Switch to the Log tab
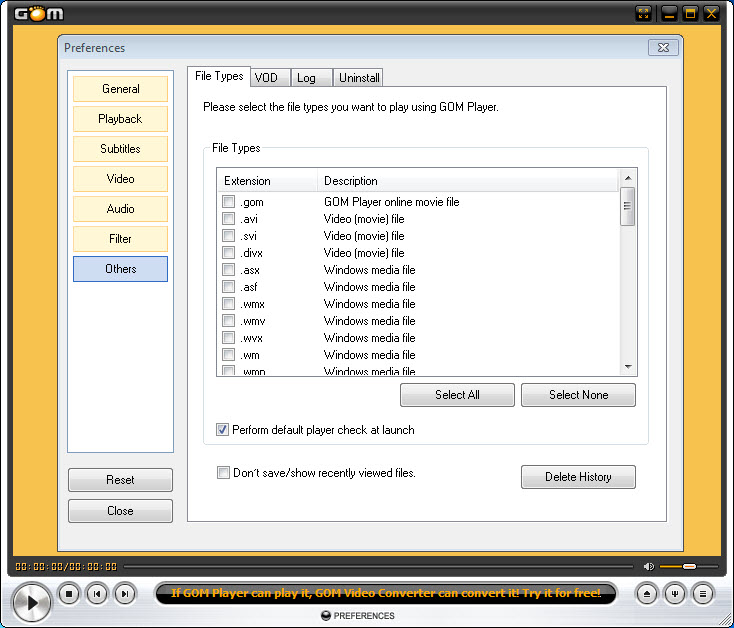This screenshot has width=734, height=628. tap(311, 78)
